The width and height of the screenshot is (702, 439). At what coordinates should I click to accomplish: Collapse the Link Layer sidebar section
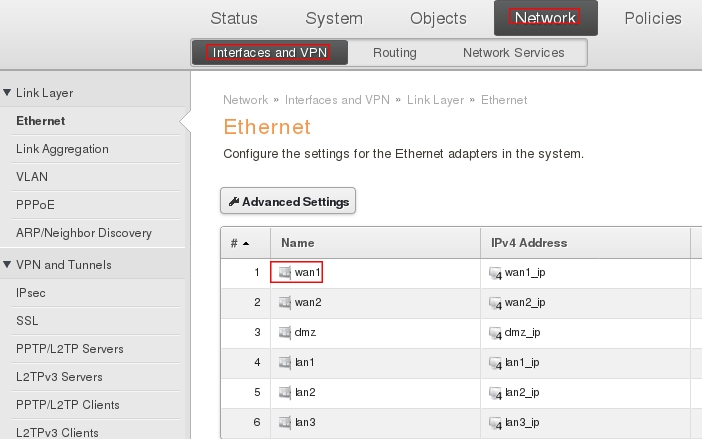(8, 93)
